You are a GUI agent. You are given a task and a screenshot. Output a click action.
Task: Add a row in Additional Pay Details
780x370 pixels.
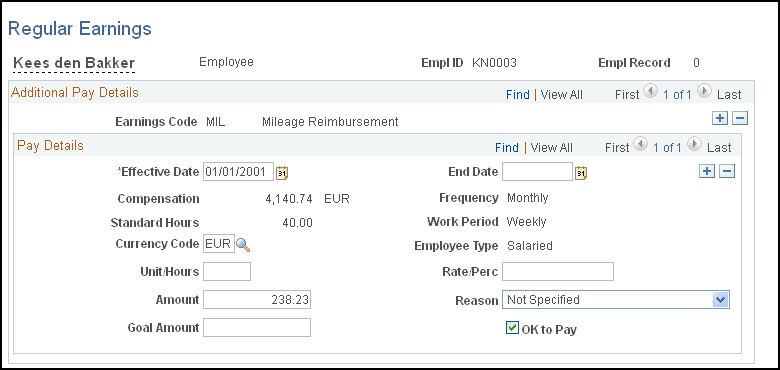point(720,118)
